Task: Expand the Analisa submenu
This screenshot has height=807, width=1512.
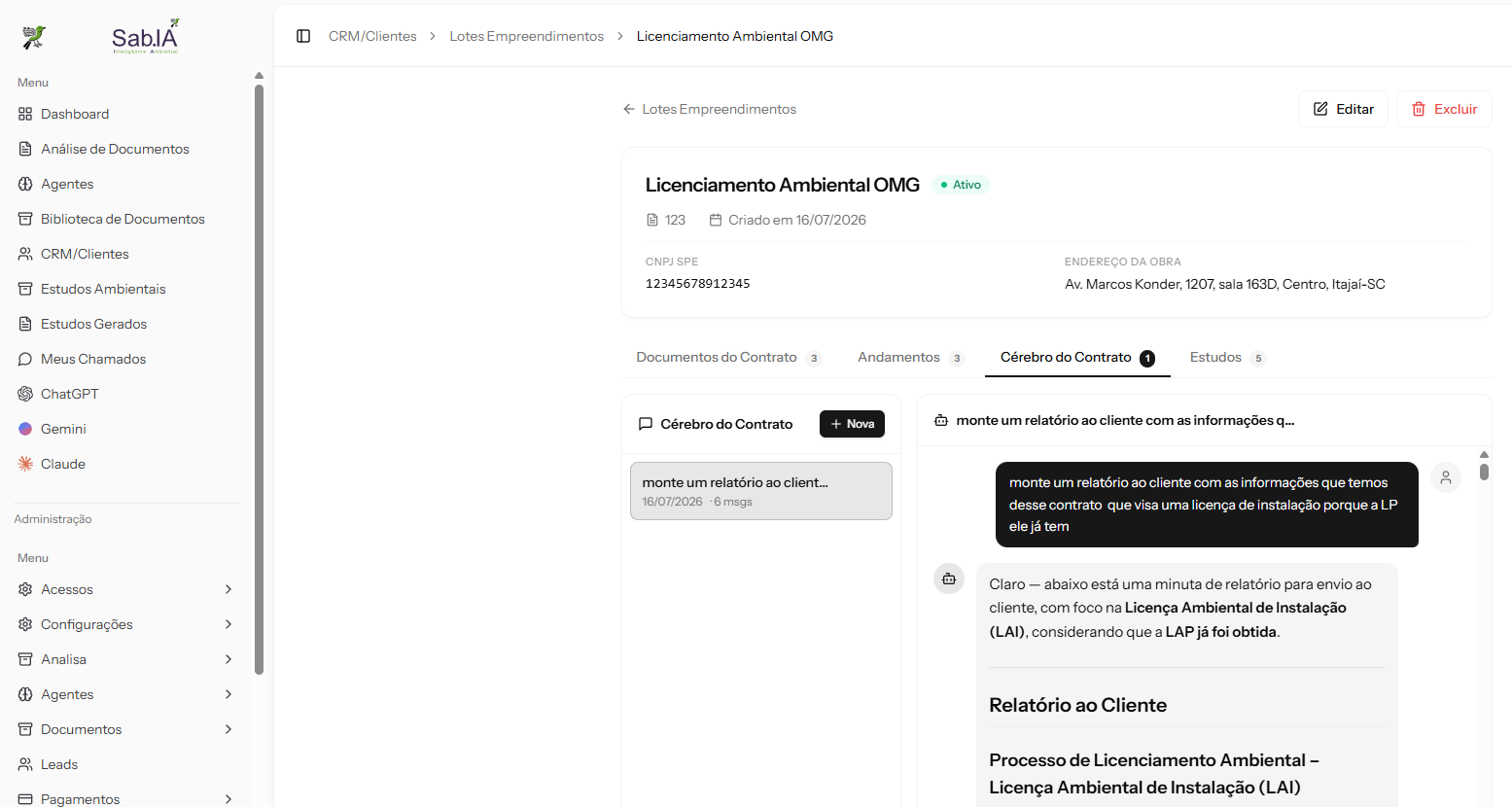Action: [126, 659]
